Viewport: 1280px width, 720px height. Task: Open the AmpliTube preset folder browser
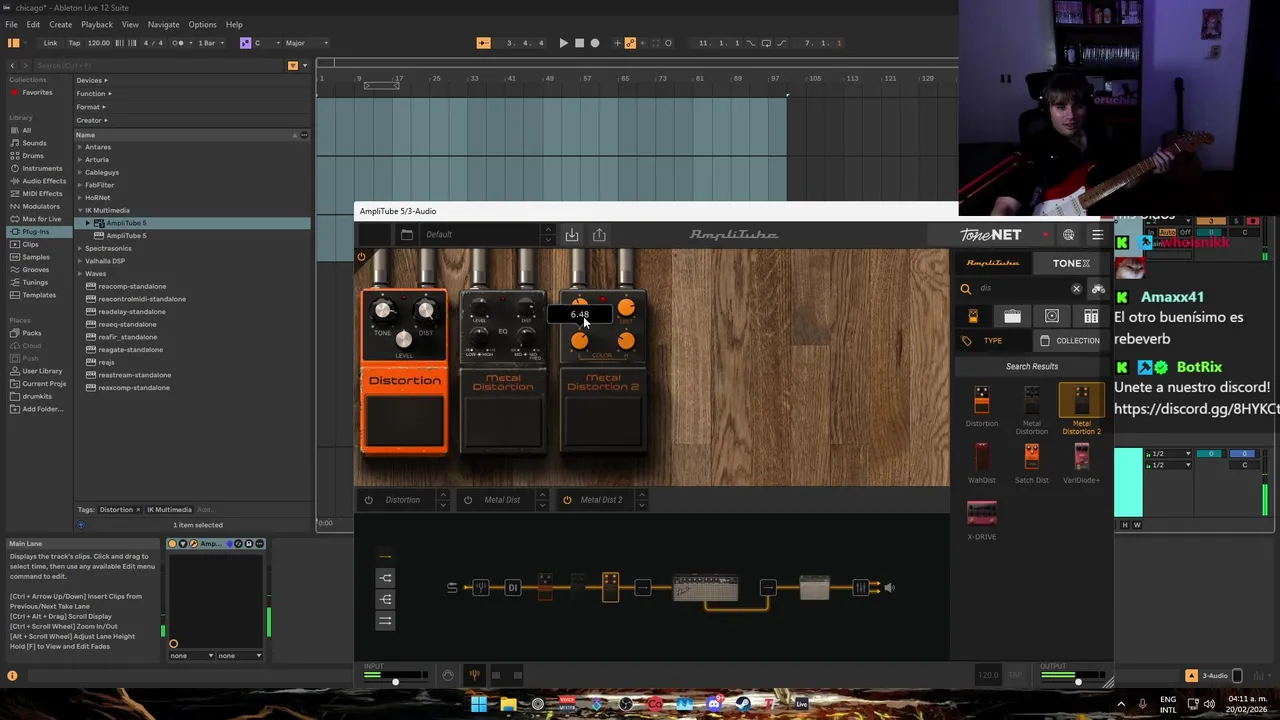pyautogui.click(x=406, y=234)
